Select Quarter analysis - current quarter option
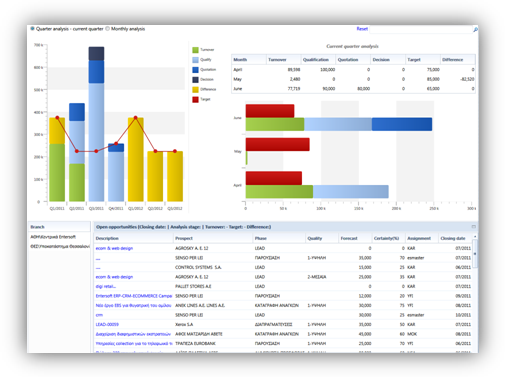The width and height of the screenshot is (505, 377). click(x=32, y=29)
